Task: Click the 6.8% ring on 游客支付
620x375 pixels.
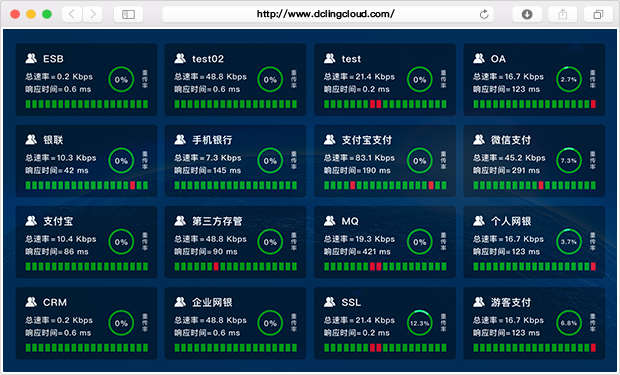Action: [569, 323]
